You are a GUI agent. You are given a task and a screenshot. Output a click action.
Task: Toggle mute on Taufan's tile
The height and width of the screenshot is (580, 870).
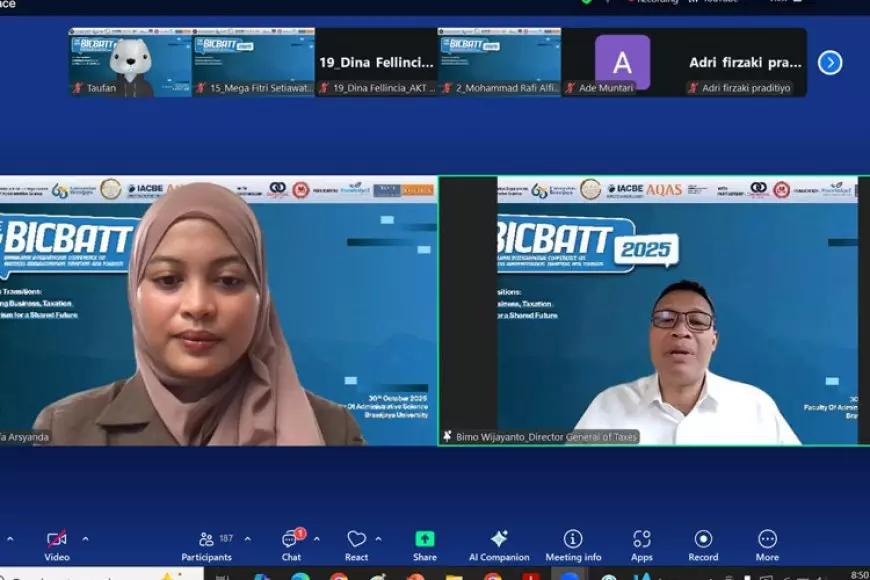pos(78,88)
